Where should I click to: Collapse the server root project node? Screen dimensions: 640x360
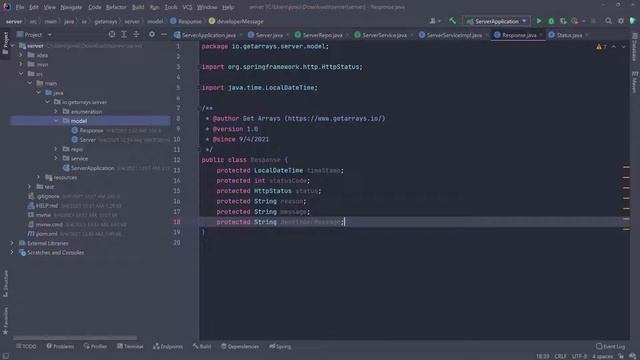(13, 46)
